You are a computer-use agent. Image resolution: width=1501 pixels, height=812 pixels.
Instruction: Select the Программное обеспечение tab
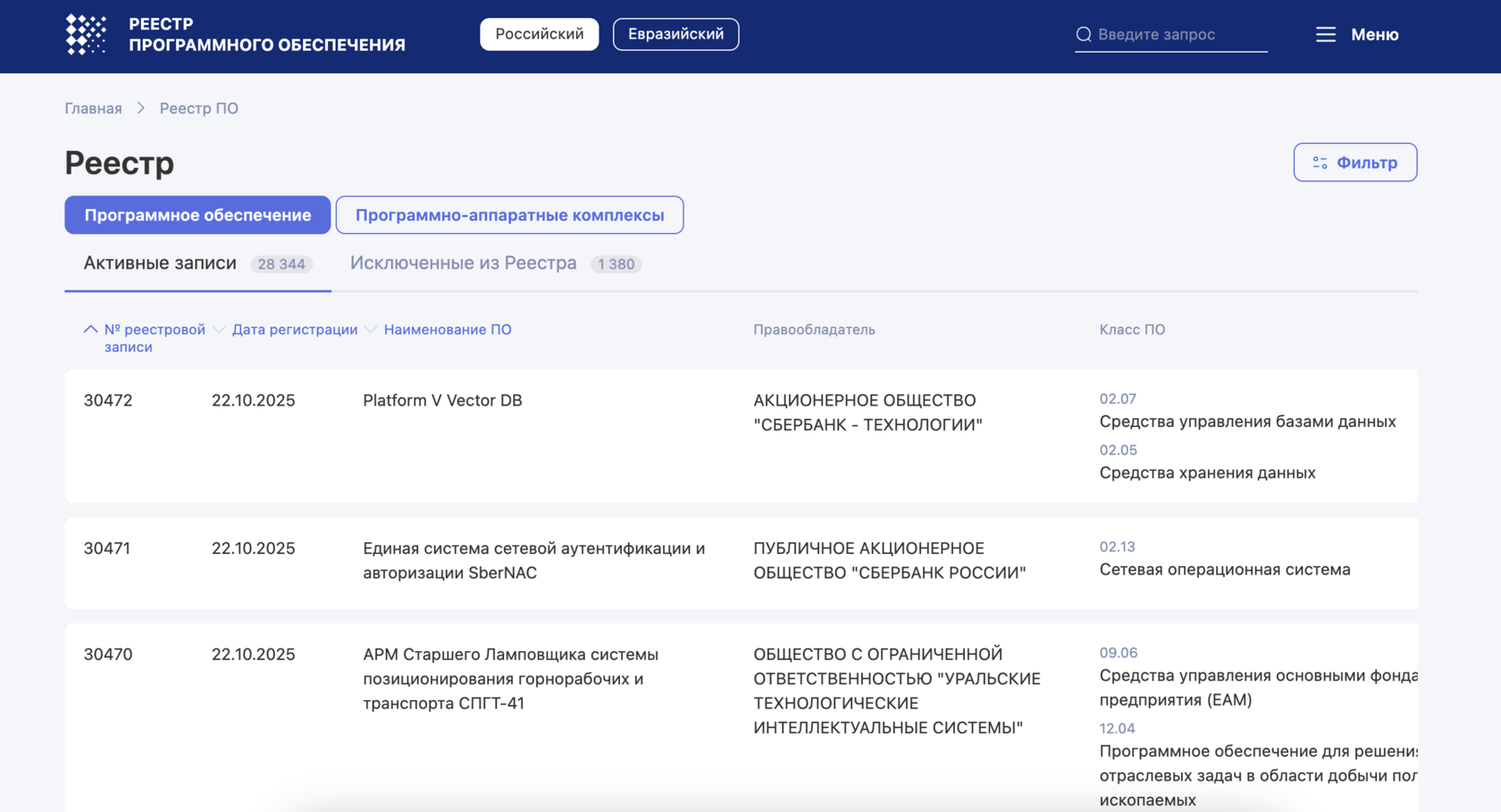(x=197, y=215)
